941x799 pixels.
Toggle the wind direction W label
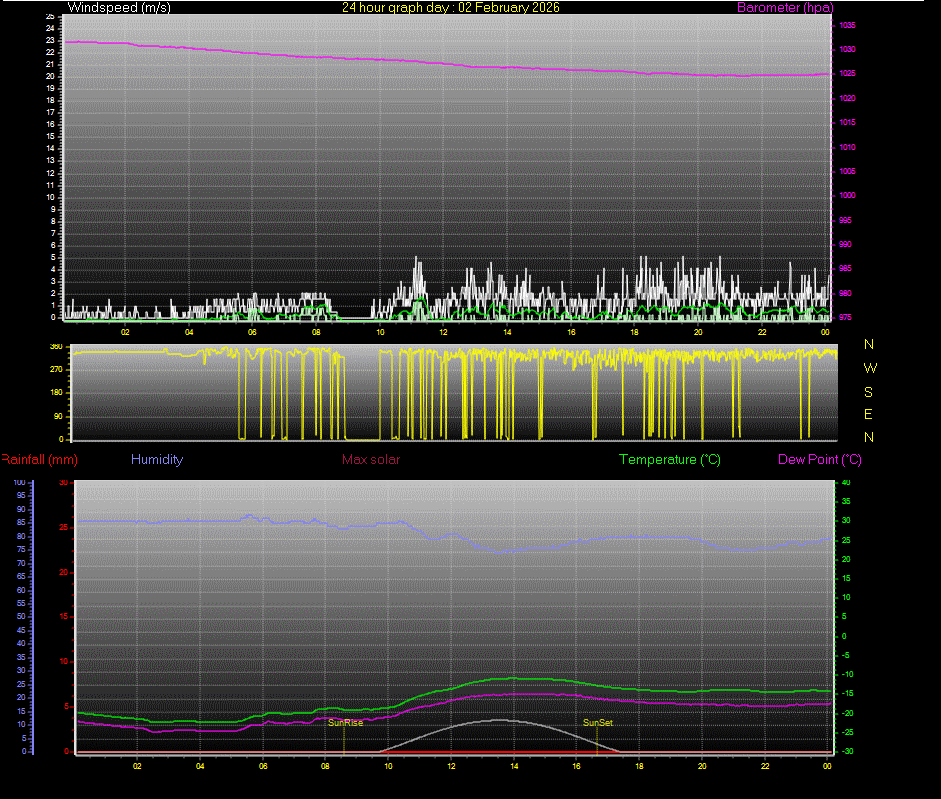pyautogui.click(x=868, y=368)
